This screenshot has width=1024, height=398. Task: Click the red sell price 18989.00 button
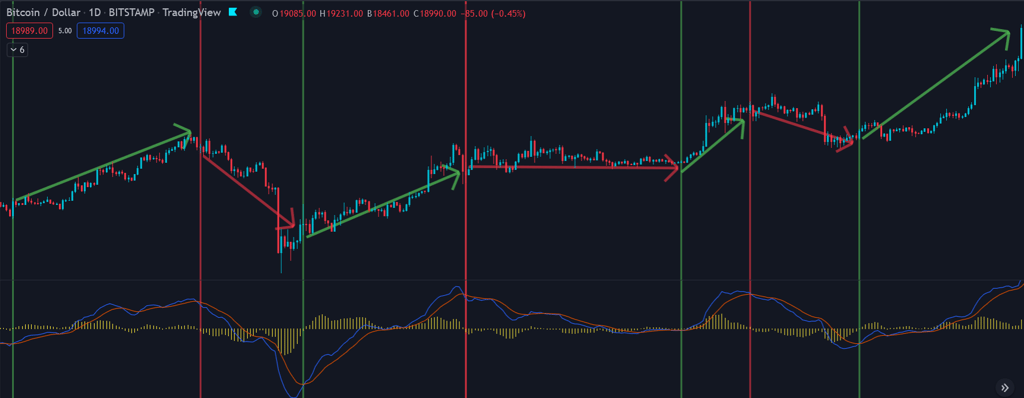click(29, 30)
